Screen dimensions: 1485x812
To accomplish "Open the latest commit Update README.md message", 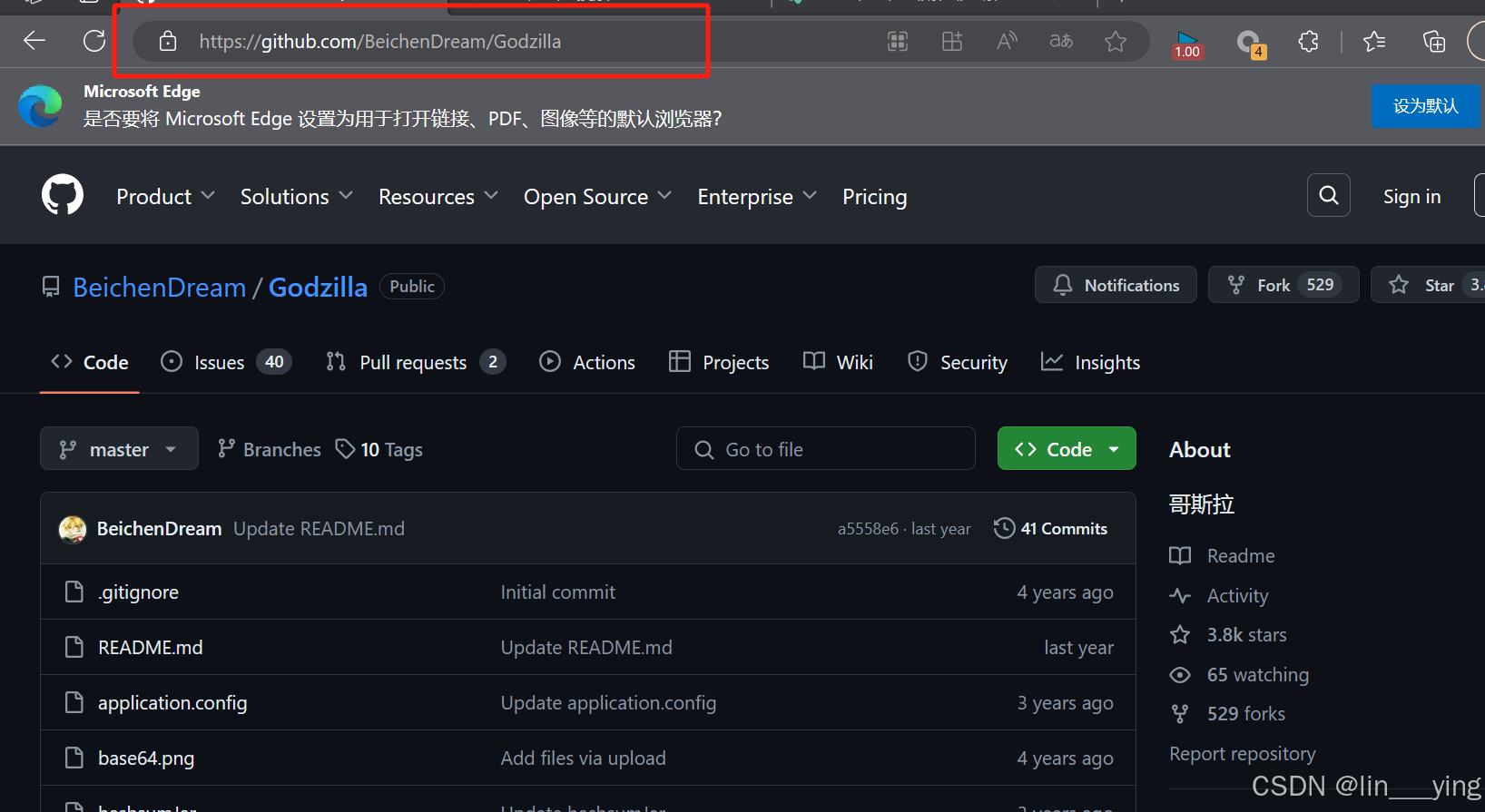I will 319,529.
